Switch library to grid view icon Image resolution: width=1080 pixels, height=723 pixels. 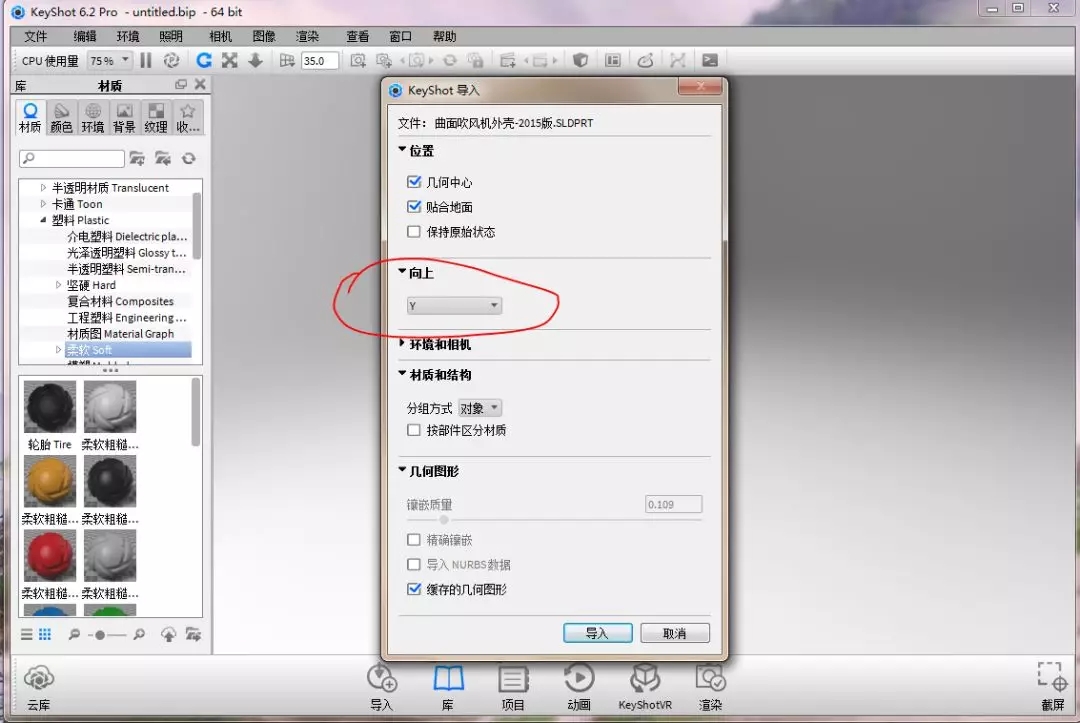(45, 634)
